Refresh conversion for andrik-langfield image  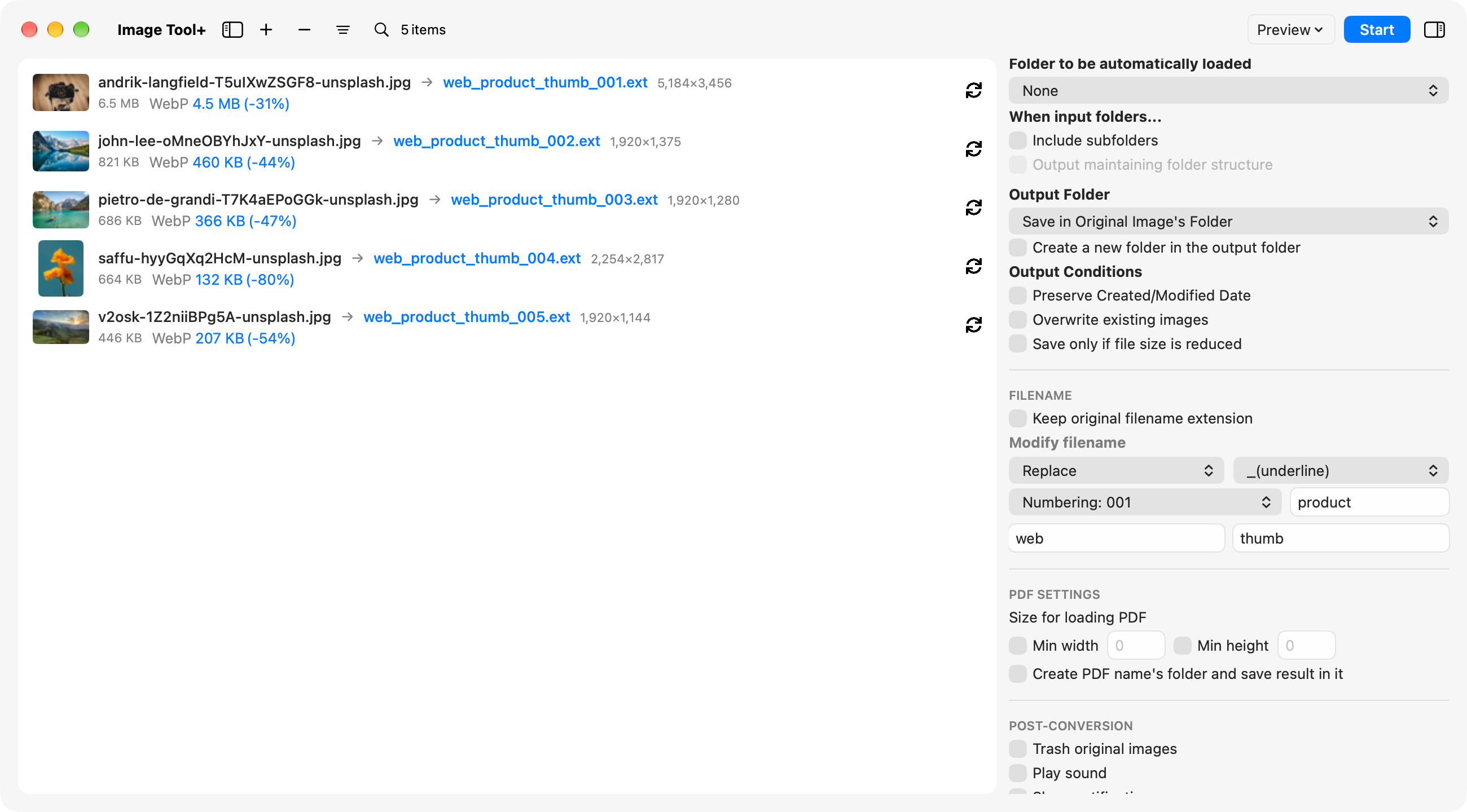(973, 90)
